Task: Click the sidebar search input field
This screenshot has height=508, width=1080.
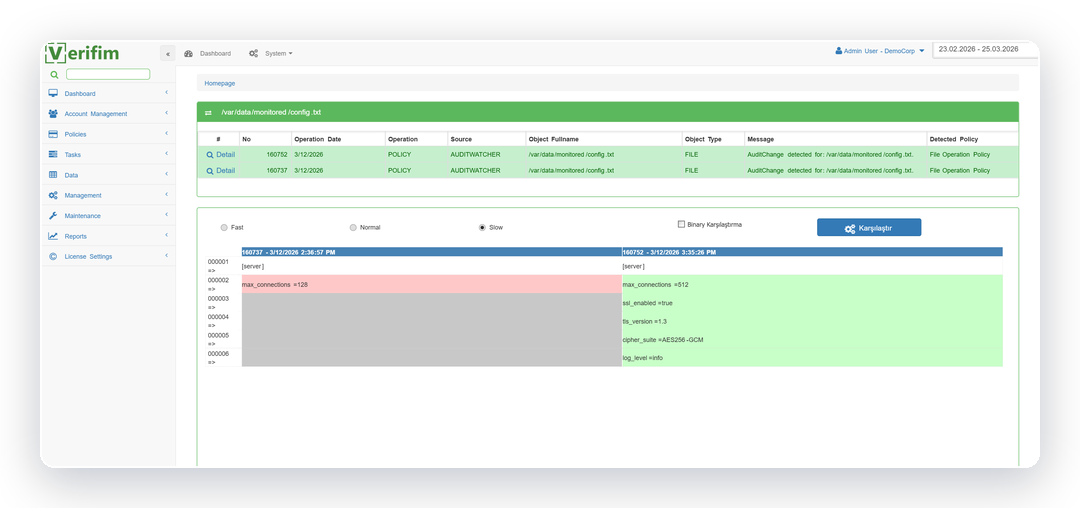Action: coord(108,74)
